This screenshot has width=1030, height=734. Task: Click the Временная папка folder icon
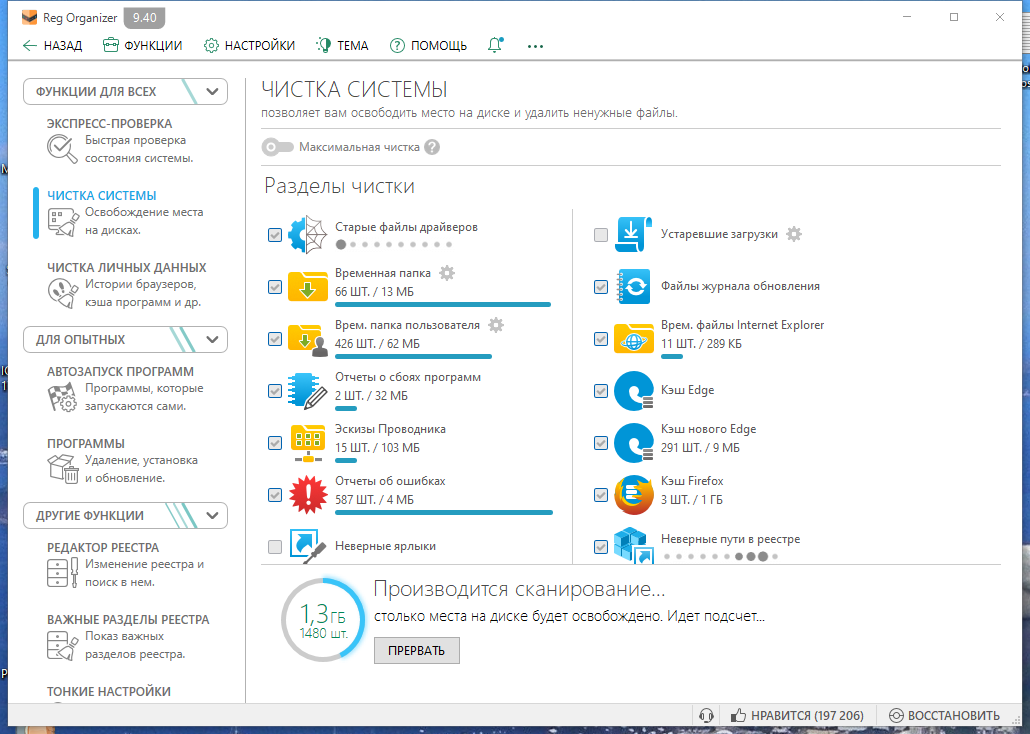tap(307, 287)
